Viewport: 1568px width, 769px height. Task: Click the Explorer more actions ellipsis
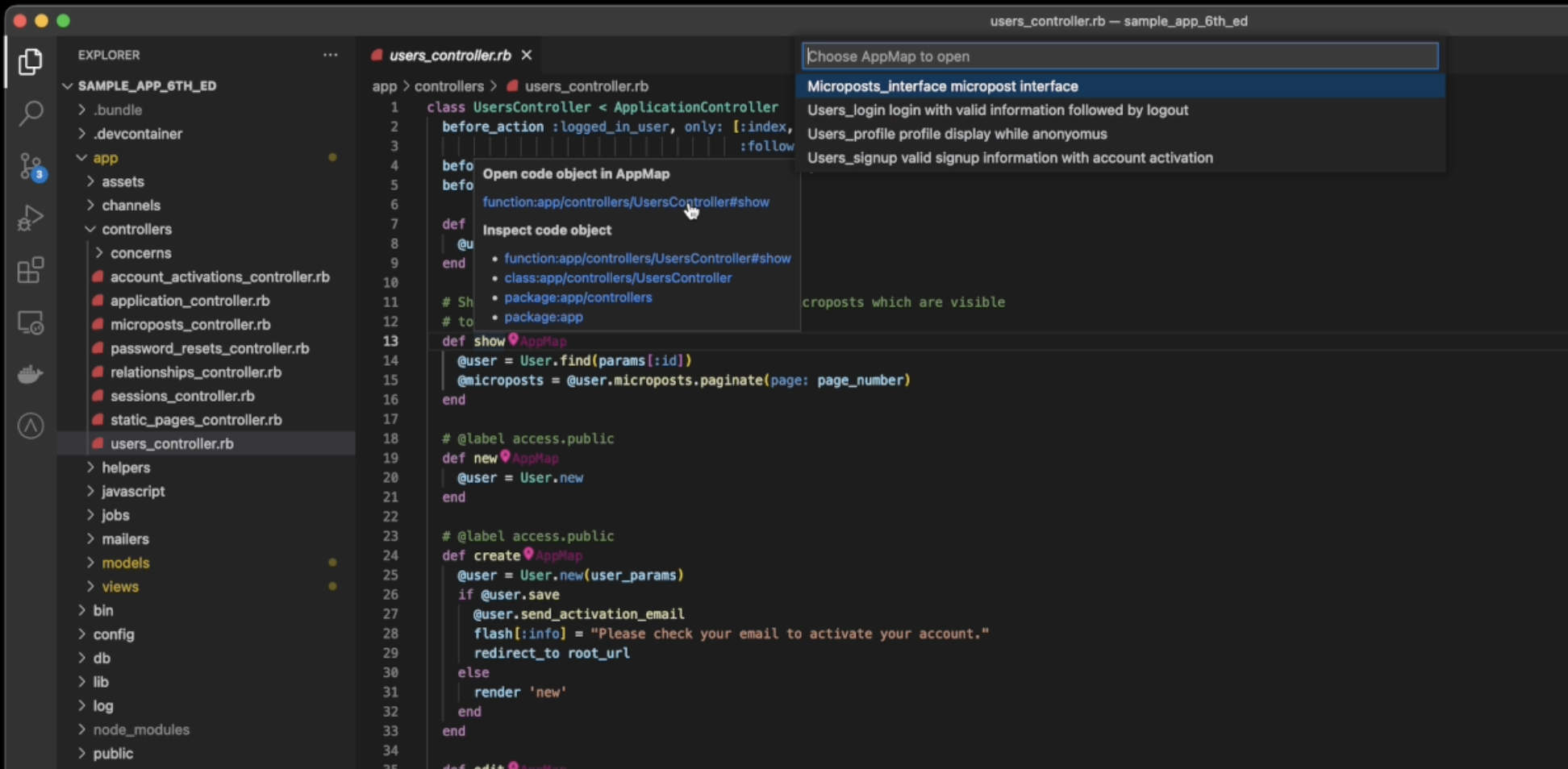click(x=330, y=55)
